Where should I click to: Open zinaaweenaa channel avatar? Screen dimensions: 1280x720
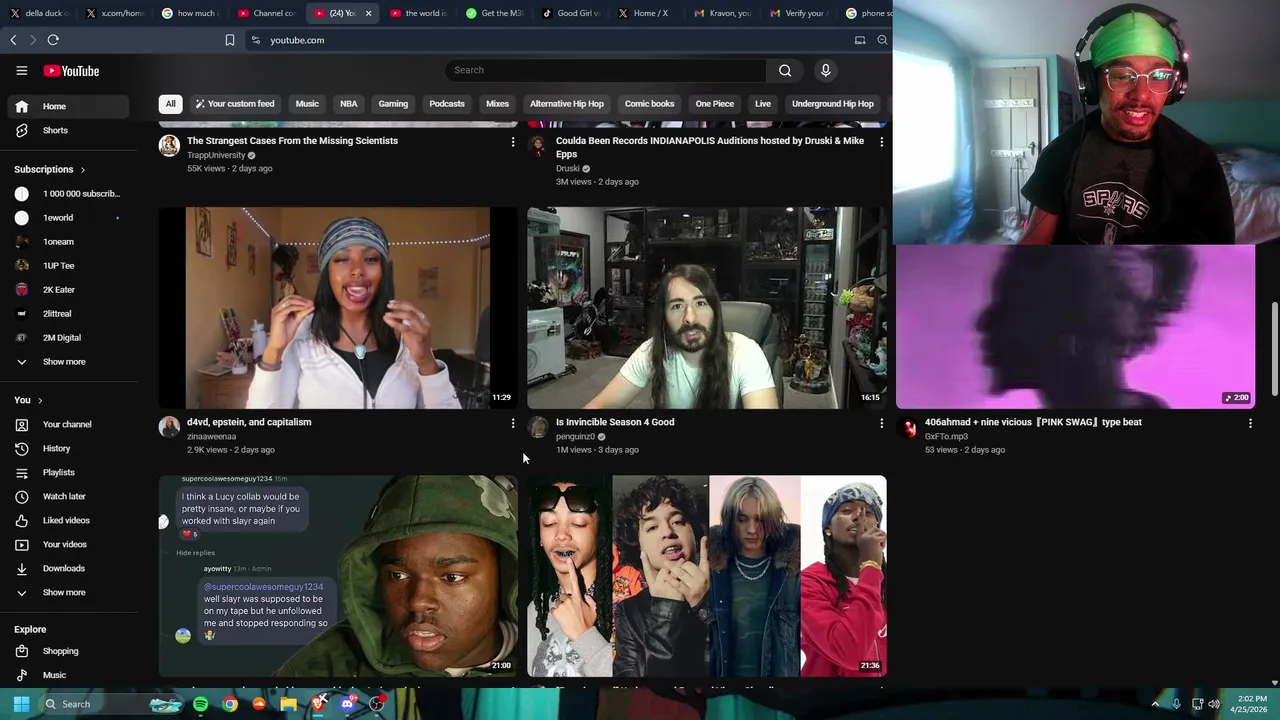[x=169, y=428]
